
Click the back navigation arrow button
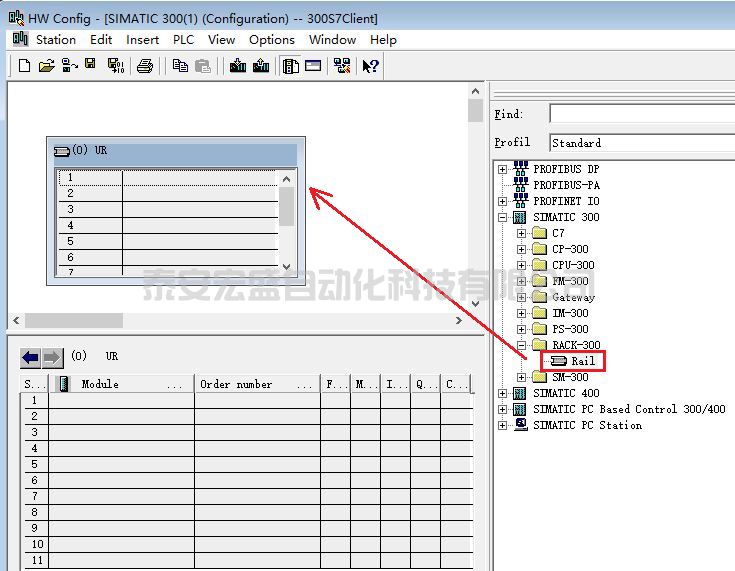point(30,357)
